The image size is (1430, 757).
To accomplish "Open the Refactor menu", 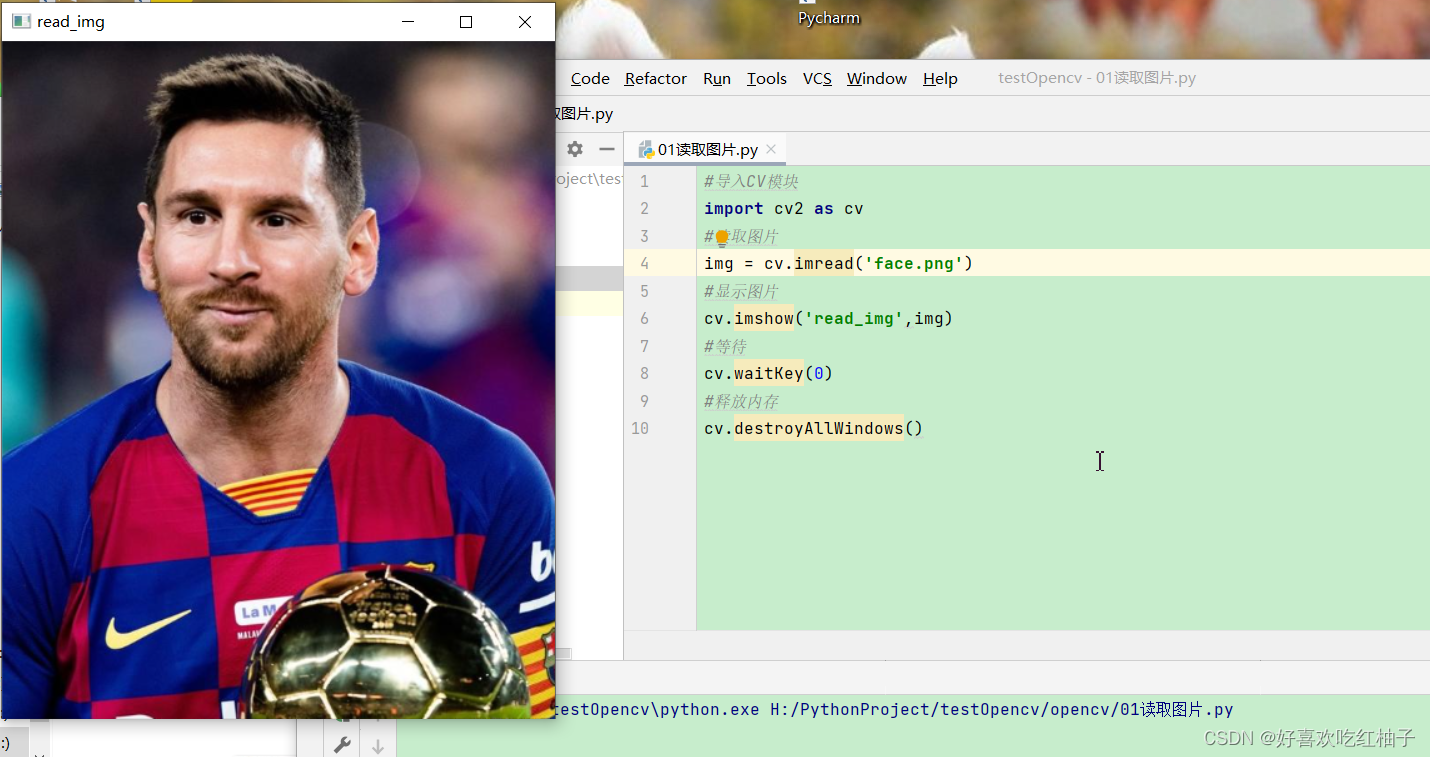I will coord(656,78).
